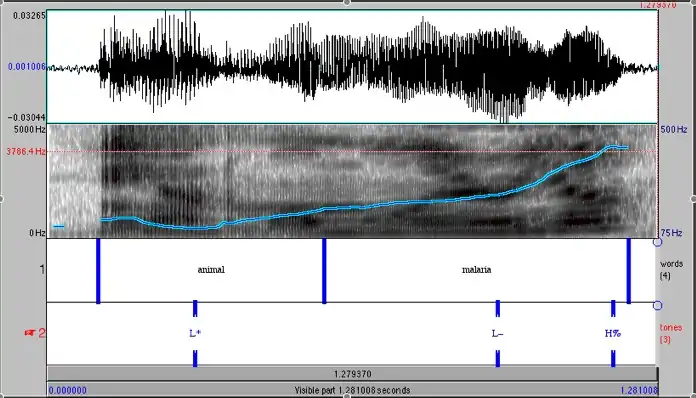Select tier 1 by its number label
696x398 pixels.
pos(42,269)
